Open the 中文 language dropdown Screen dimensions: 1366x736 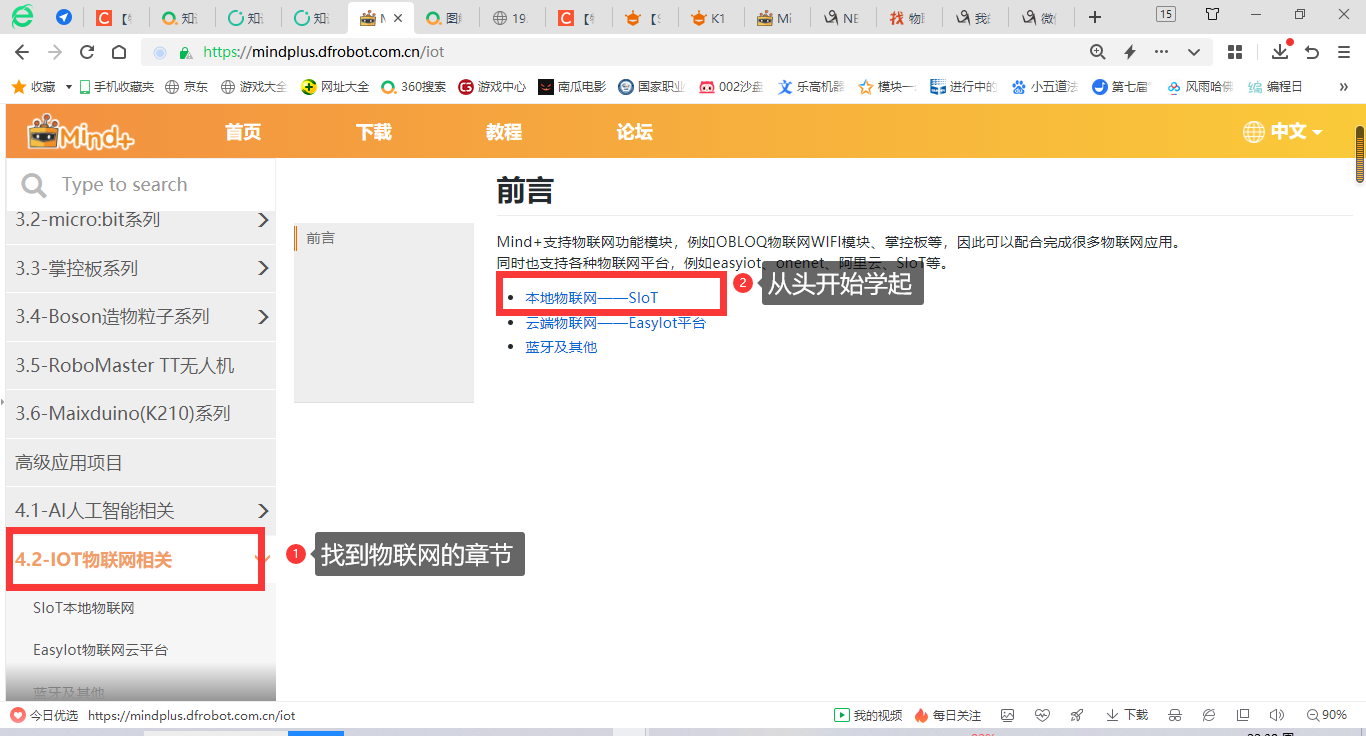[1296, 132]
